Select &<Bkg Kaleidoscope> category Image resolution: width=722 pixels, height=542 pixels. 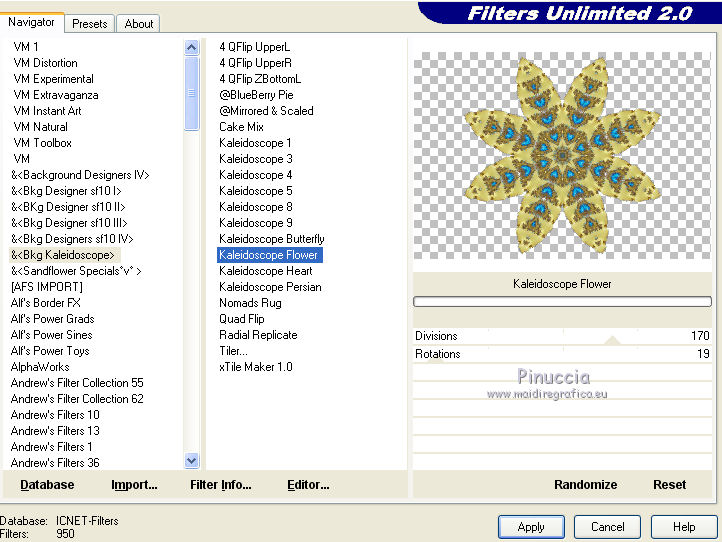tap(63, 255)
